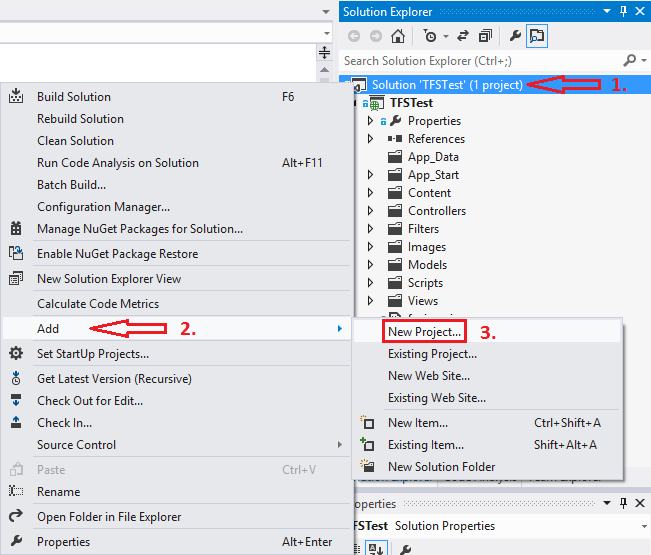Expand the Views folder
This screenshot has width=651, height=555.
(370, 301)
